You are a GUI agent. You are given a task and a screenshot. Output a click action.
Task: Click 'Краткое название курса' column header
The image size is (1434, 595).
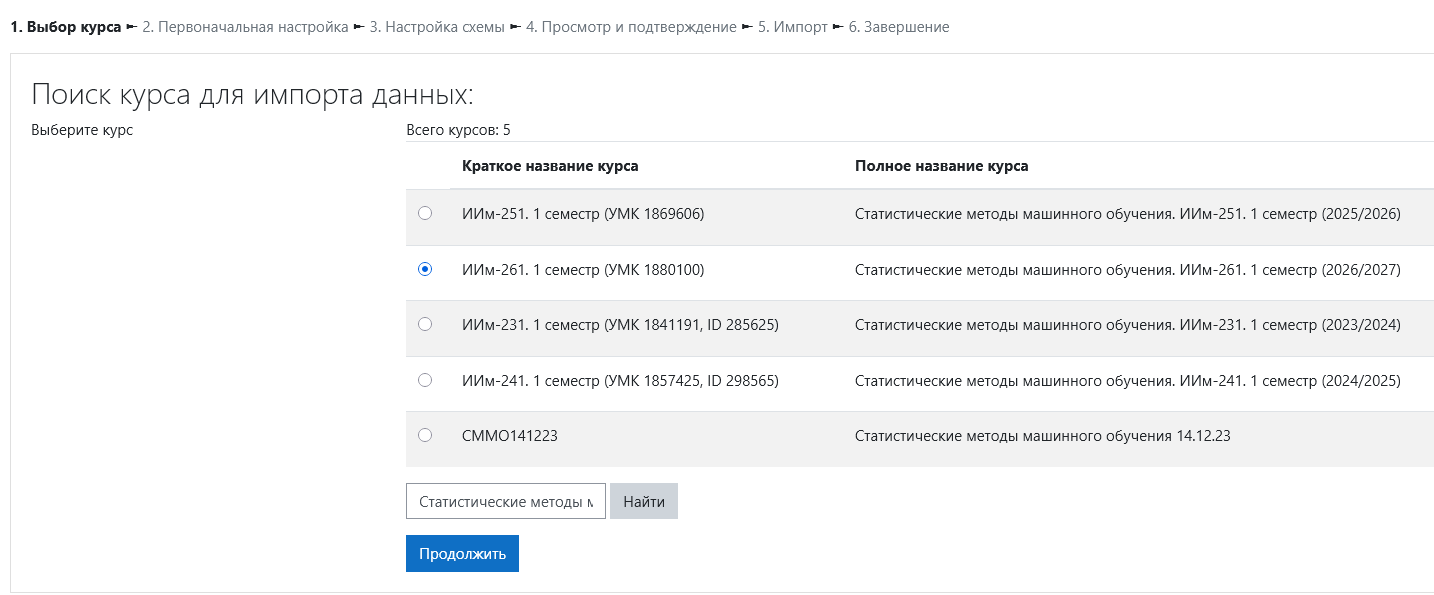tap(550, 166)
